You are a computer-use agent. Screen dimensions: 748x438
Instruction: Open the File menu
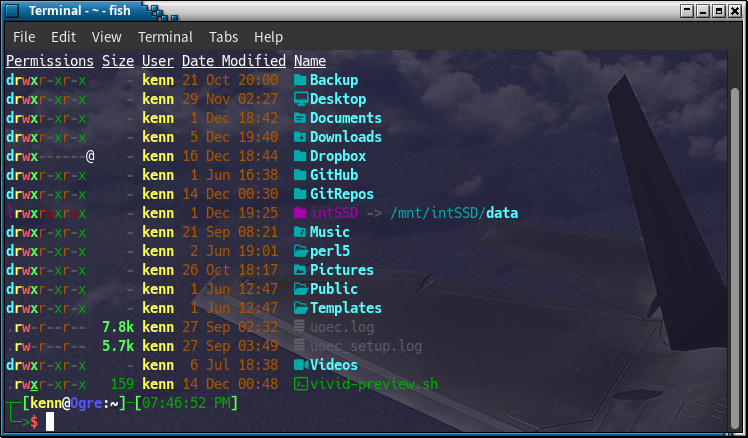point(24,37)
